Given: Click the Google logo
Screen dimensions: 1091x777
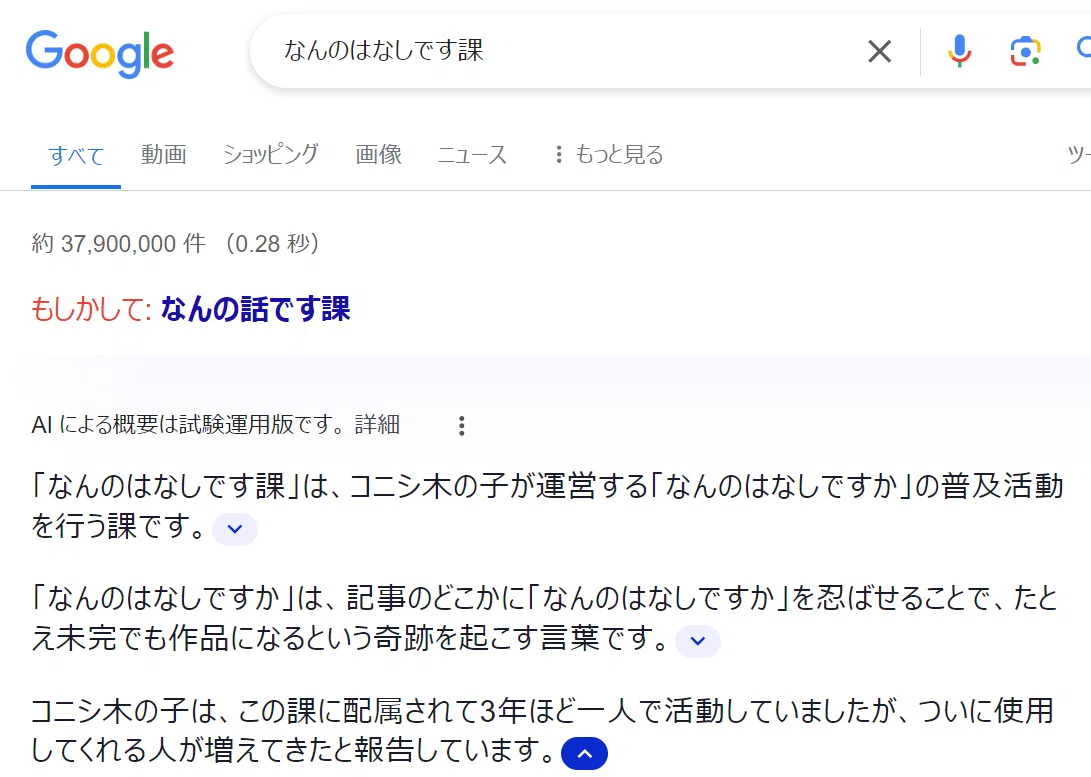Looking at the screenshot, I should click(99, 54).
